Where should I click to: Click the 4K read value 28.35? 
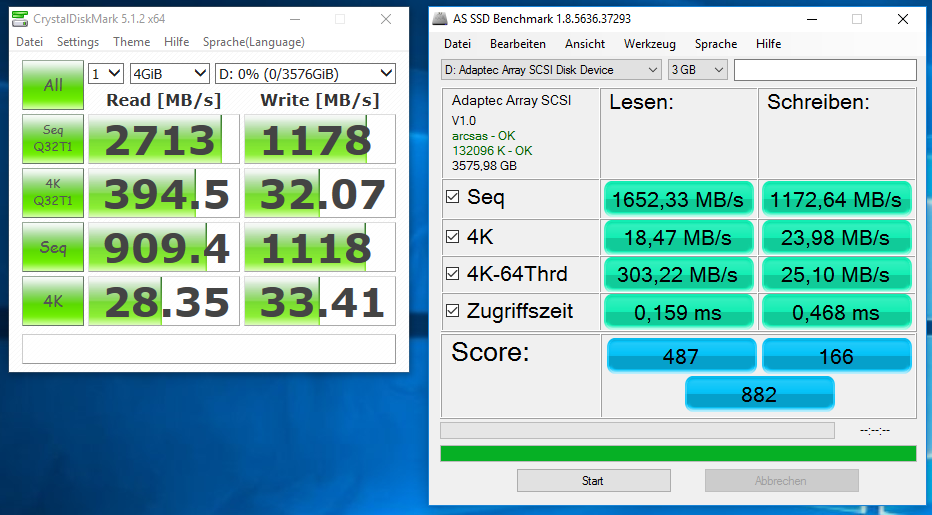pyautogui.click(x=163, y=302)
